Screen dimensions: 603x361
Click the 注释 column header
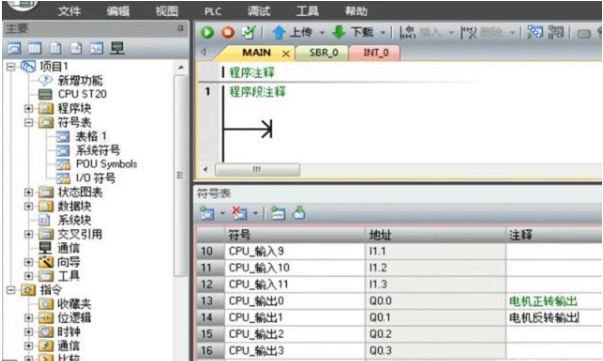point(554,235)
